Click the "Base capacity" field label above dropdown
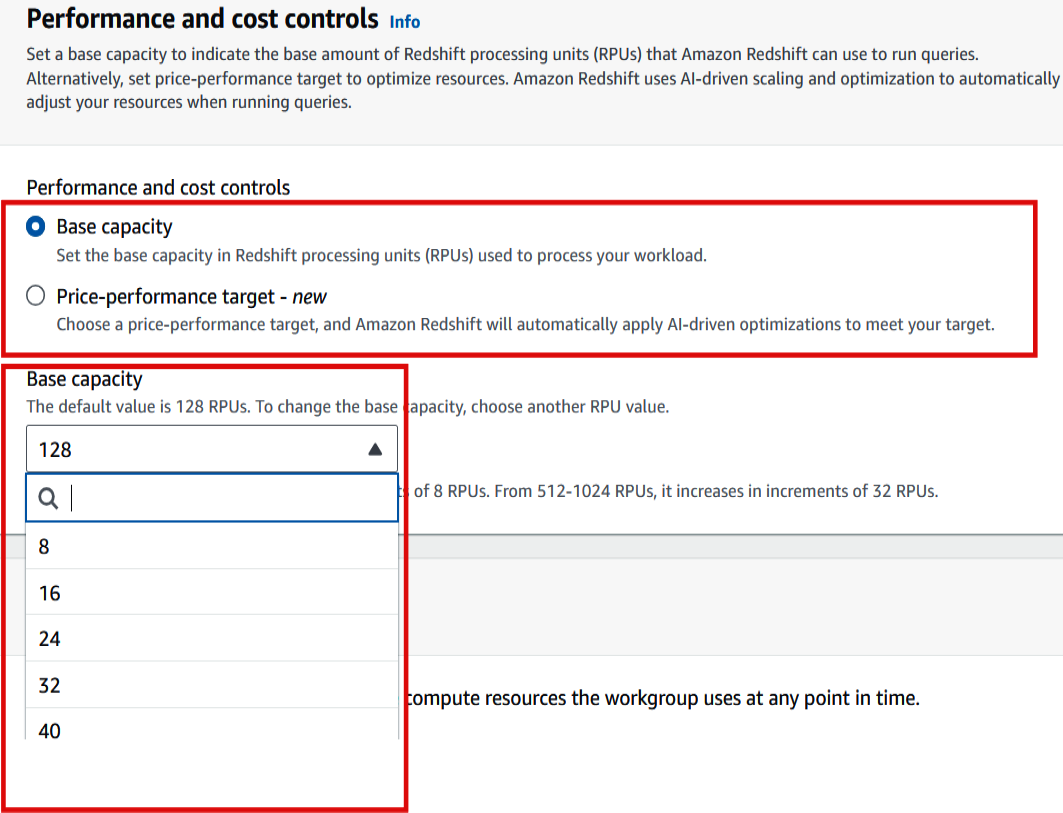 (x=84, y=379)
